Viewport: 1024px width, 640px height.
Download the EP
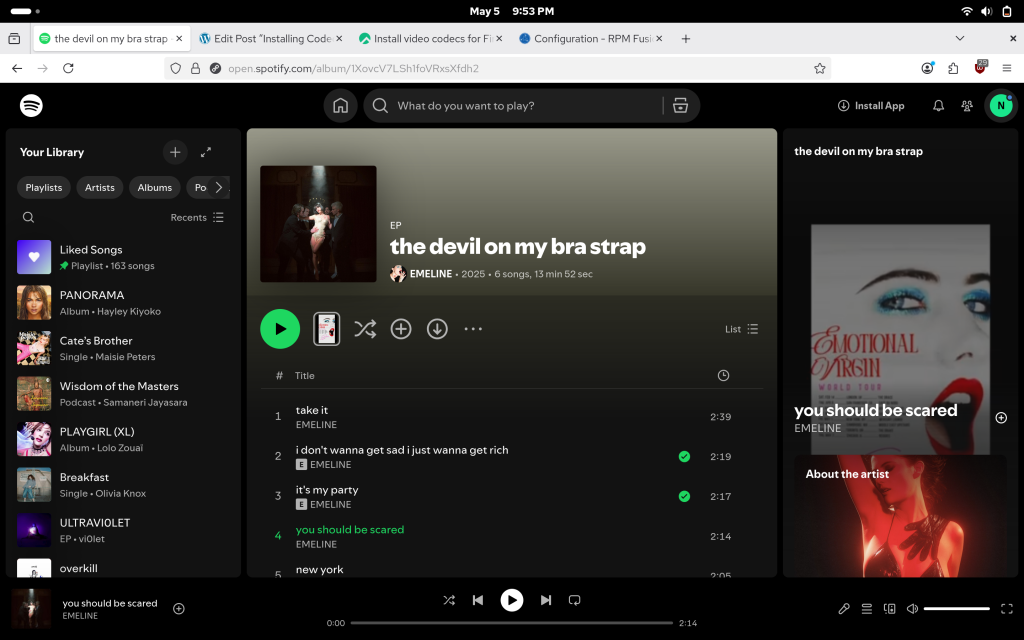(x=437, y=329)
